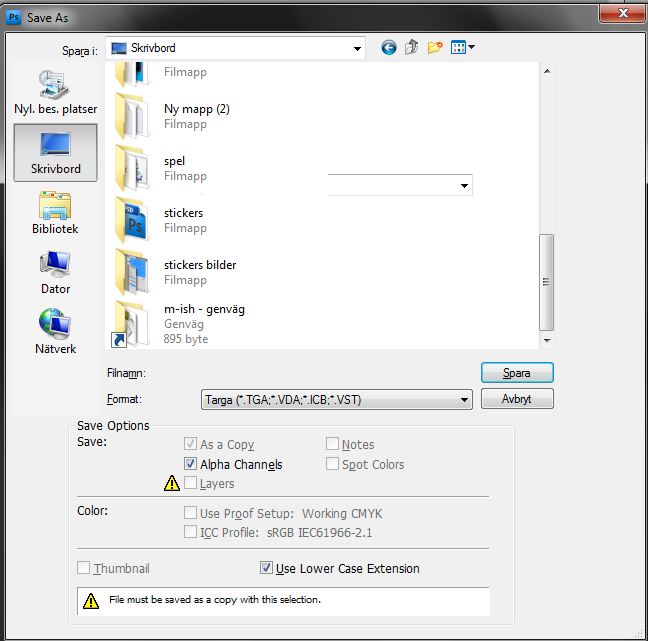Open Dator in the places sidebar
The width and height of the screenshot is (648, 641).
pyautogui.click(x=55, y=273)
